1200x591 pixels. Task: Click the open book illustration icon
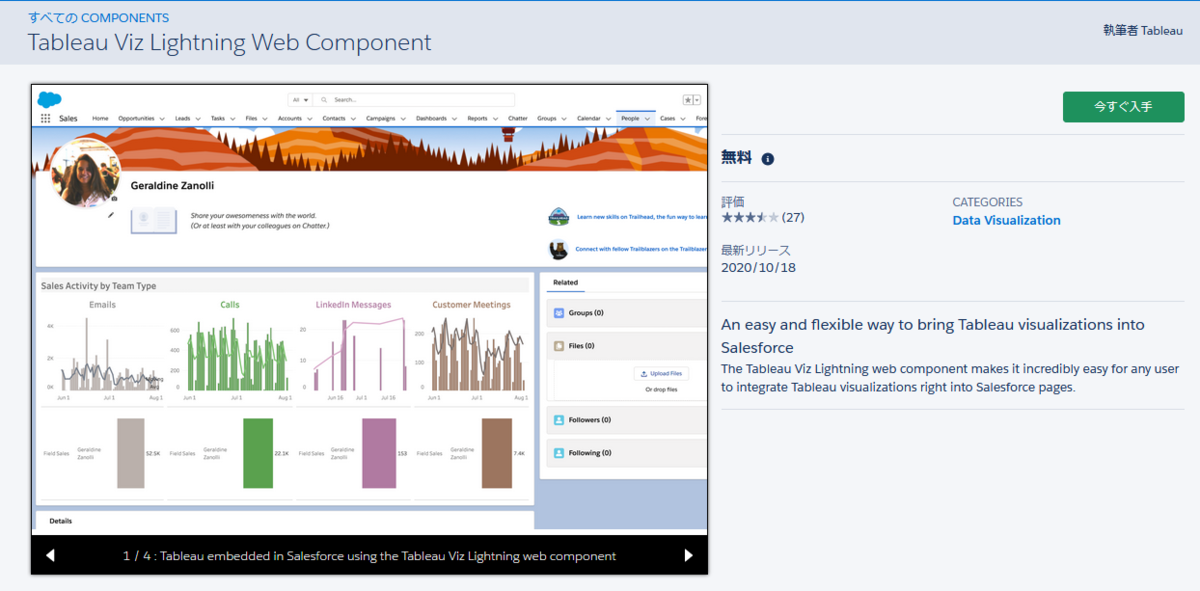click(x=154, y=220)
